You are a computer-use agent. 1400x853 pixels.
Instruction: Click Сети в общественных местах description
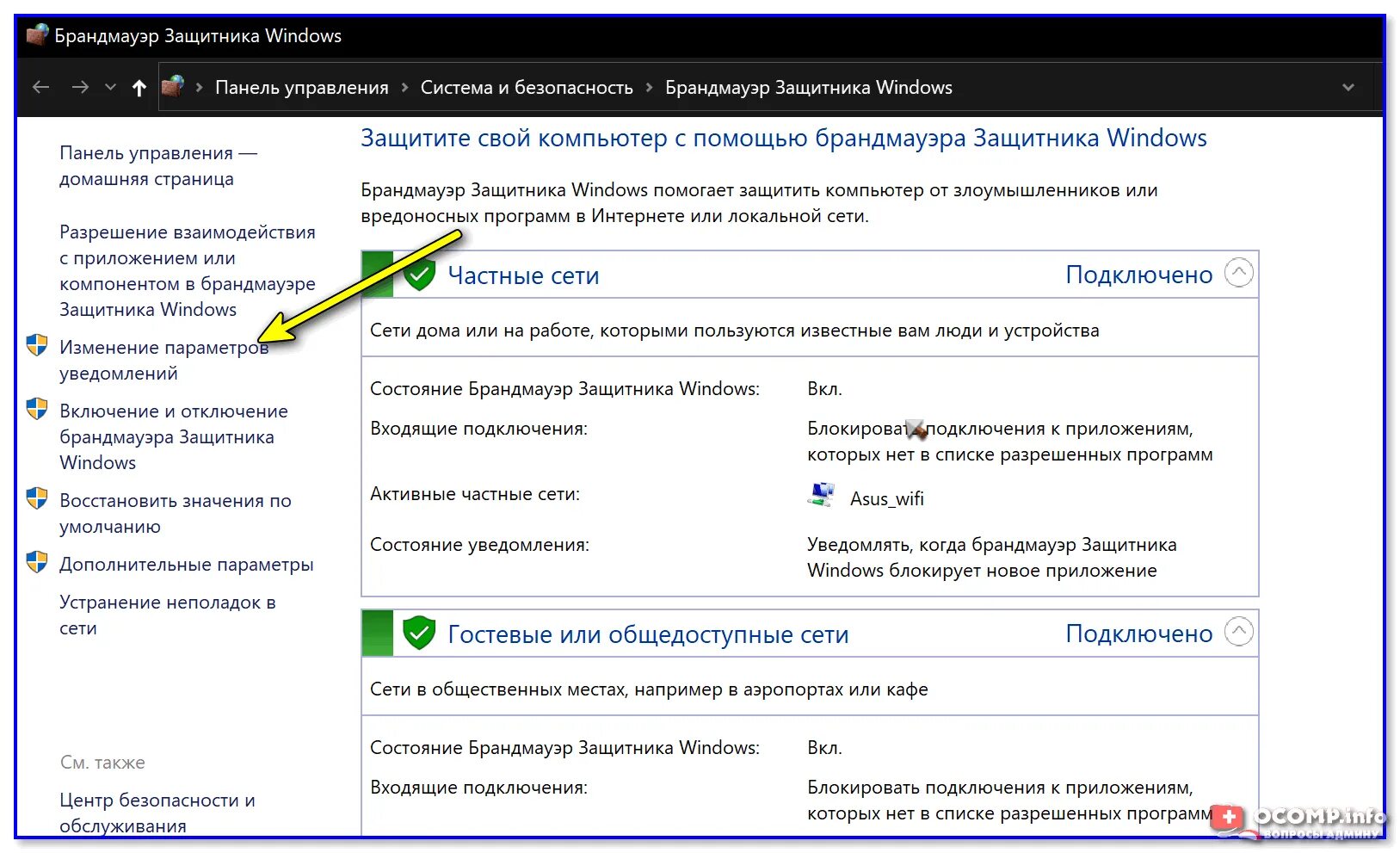coord(649,689)
